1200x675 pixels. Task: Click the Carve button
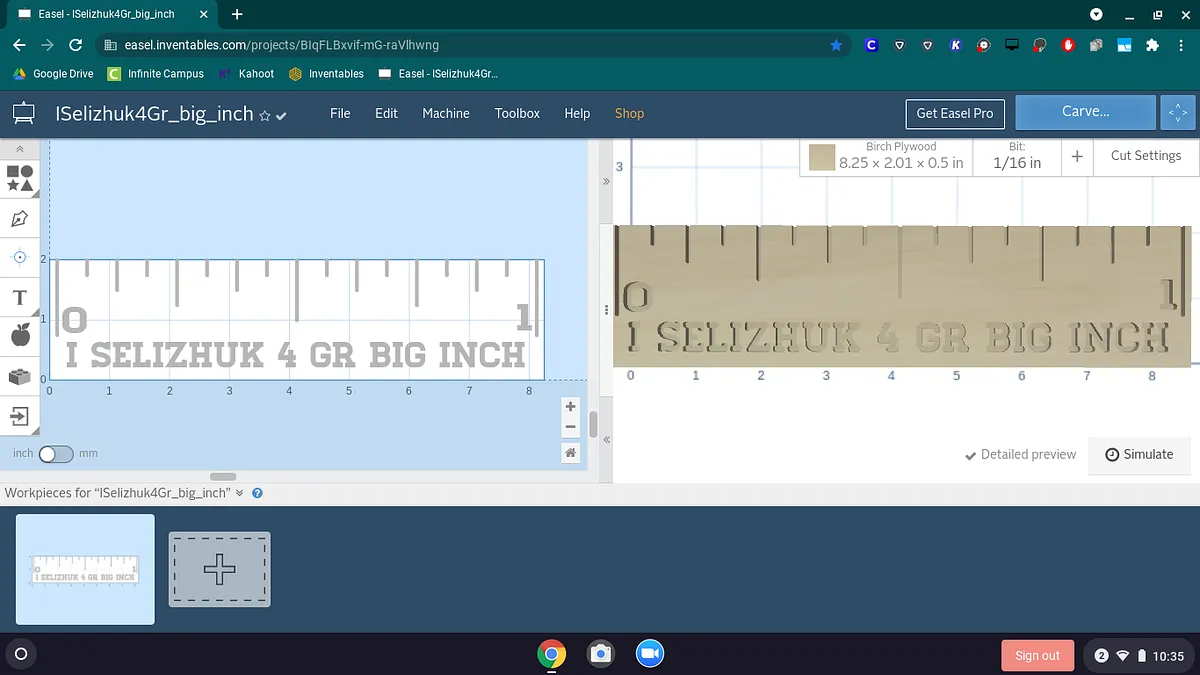1085,112
